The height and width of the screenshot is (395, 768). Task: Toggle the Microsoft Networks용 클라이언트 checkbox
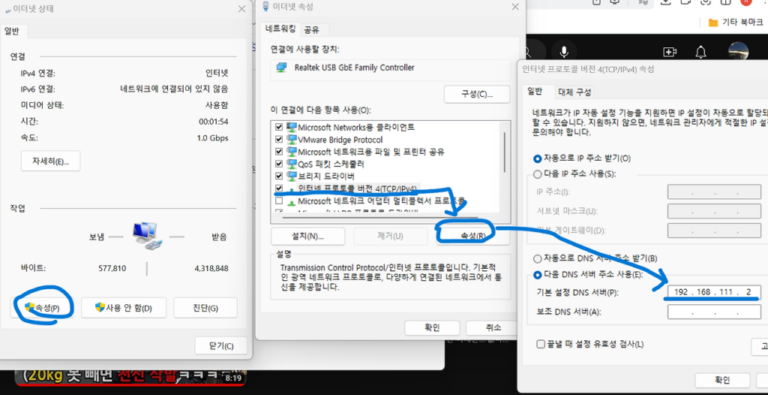tap(279, 127)
